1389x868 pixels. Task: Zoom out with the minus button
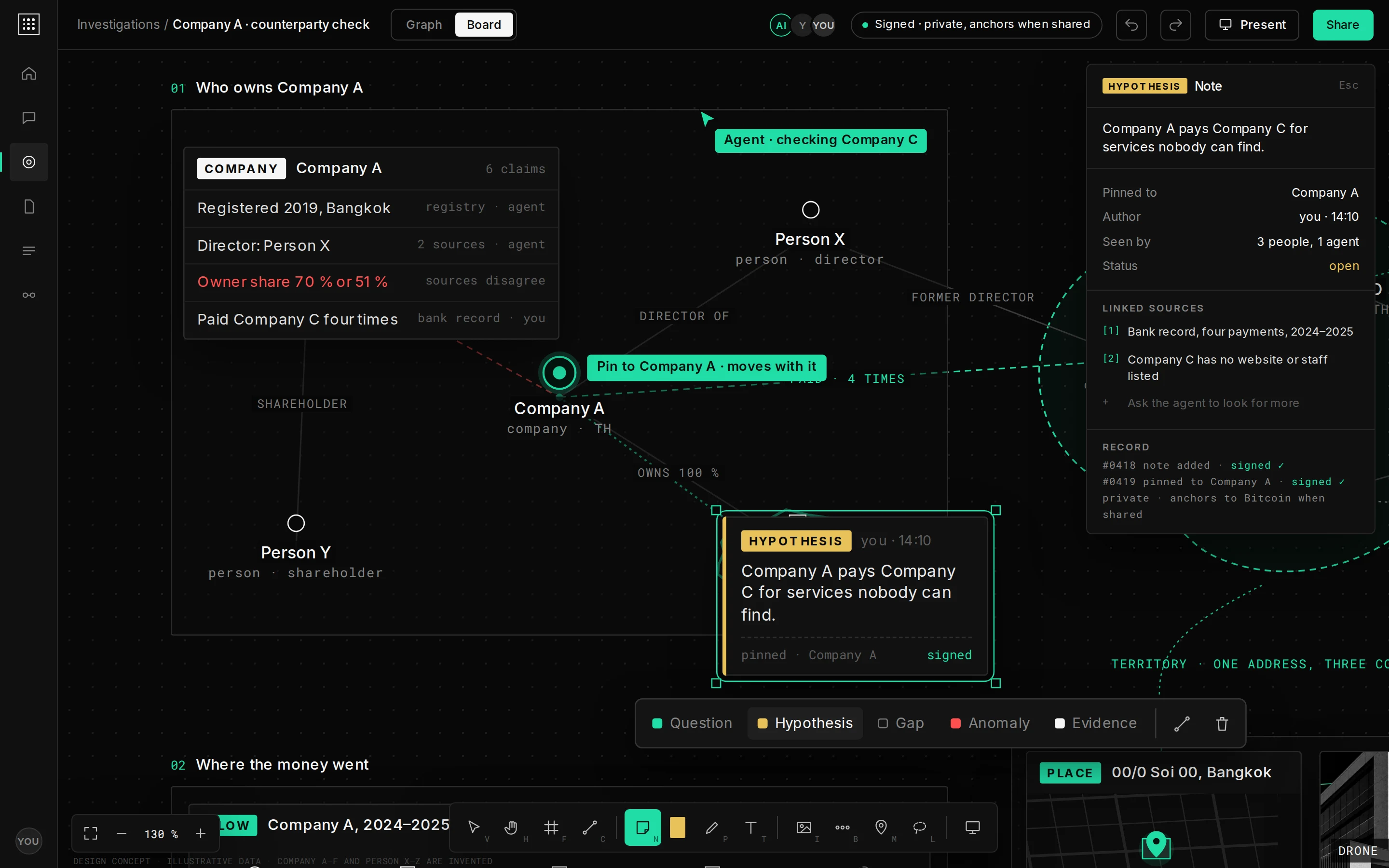click(x=121, y=834)
